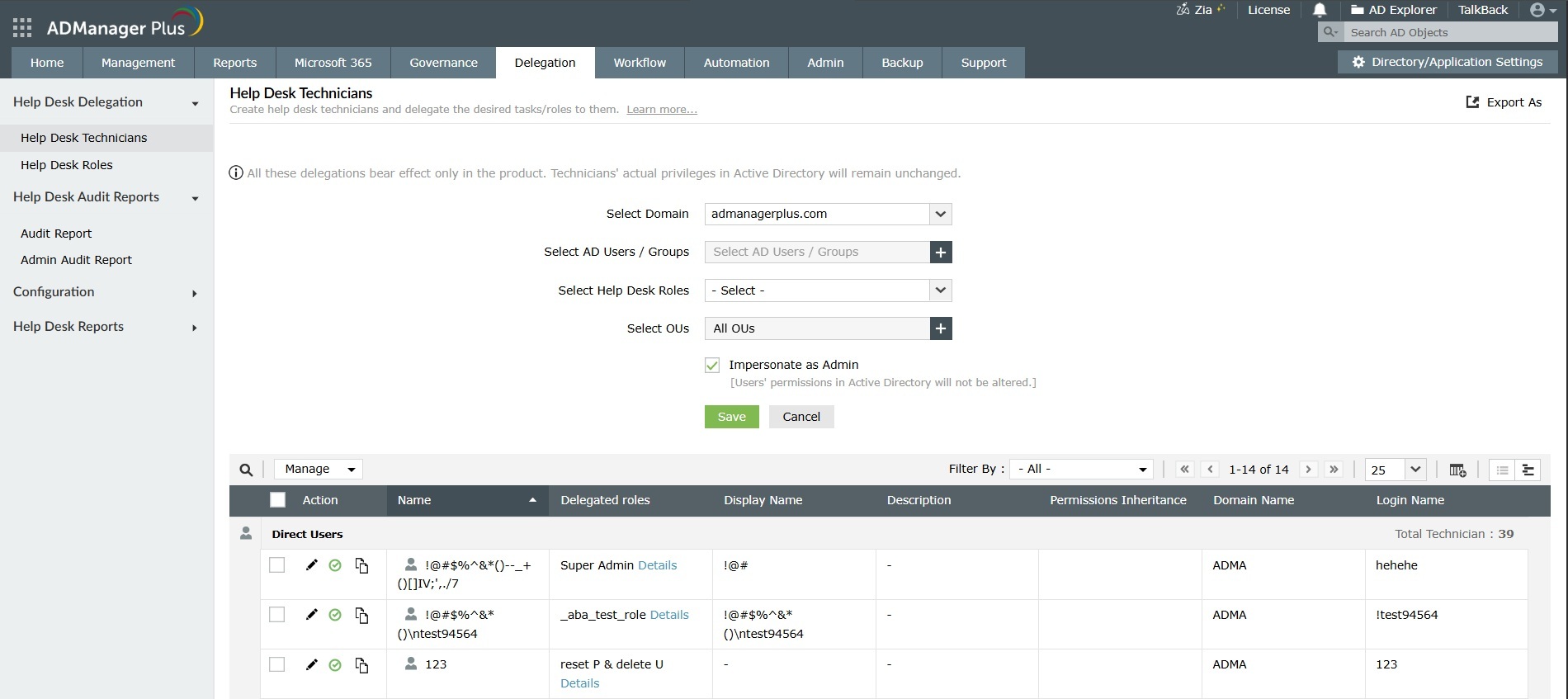The image size is (1568, 699).
Task: Click the Cancel button
Action: click(x=801, y=417)
